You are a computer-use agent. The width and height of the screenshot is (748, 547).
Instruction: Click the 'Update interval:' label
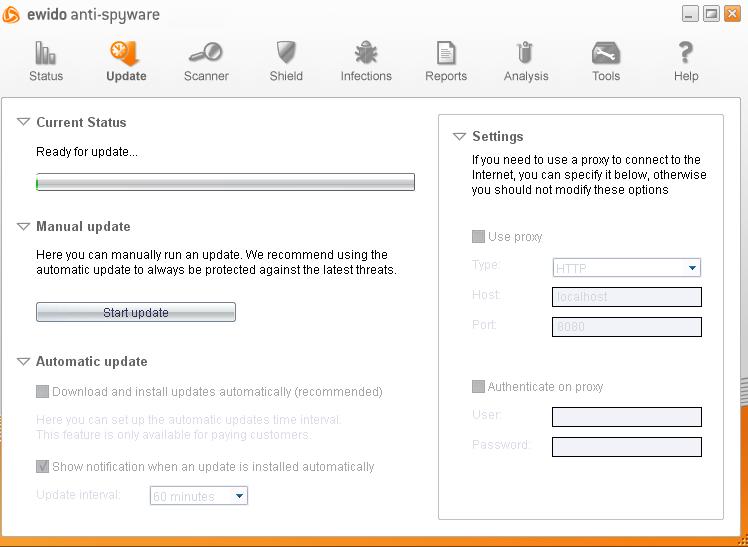point(78,495)
